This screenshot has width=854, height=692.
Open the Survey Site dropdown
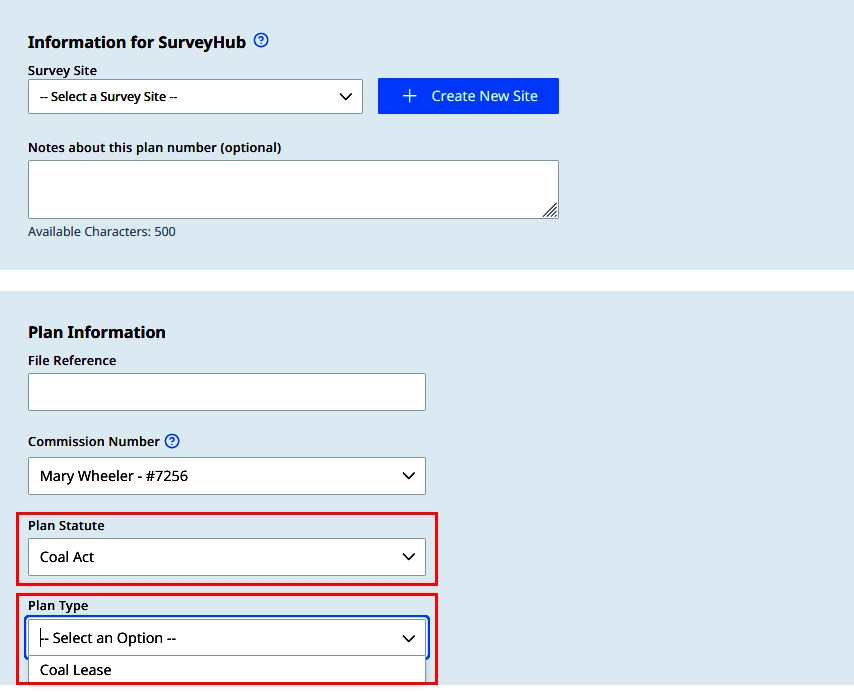(195, 96)
